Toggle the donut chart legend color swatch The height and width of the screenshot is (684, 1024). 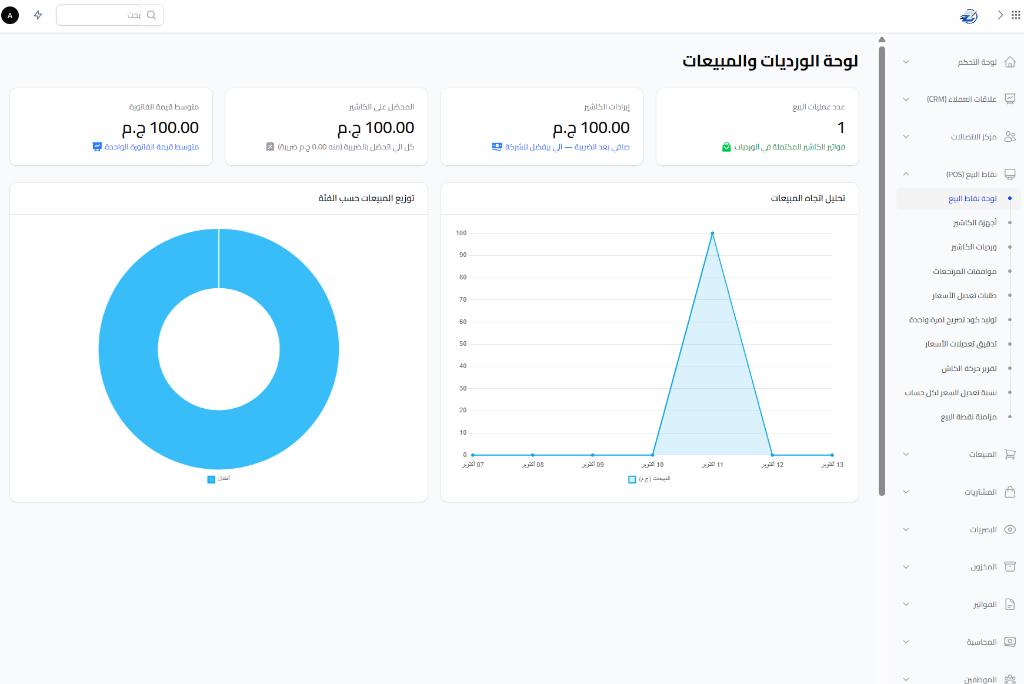(211, 480)
